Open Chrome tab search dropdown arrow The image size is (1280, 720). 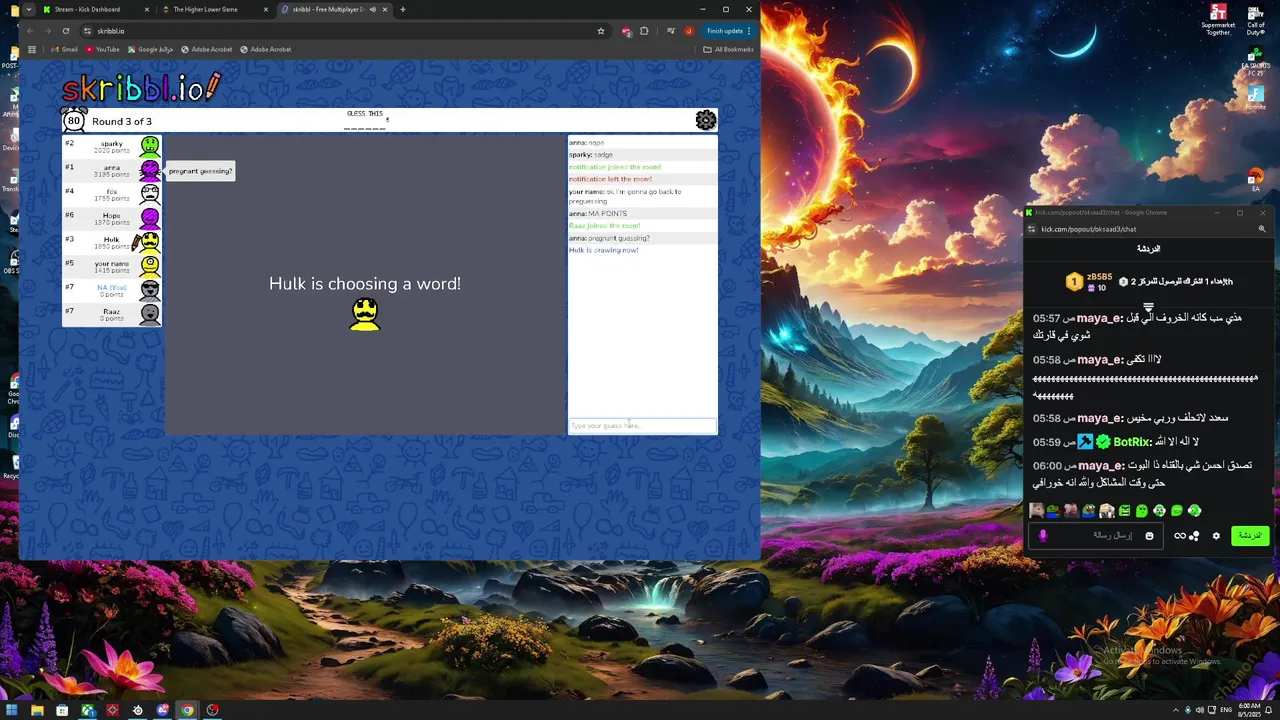28,9
